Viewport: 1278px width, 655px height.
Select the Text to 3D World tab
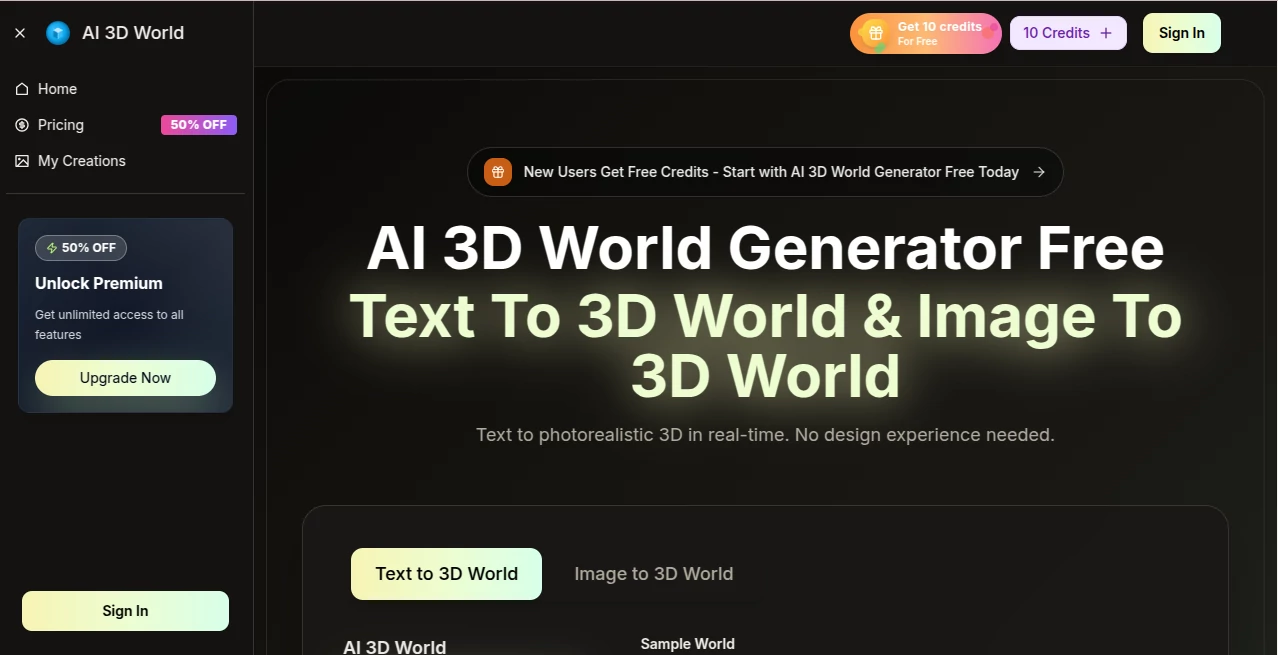click(x=446, y=573)
